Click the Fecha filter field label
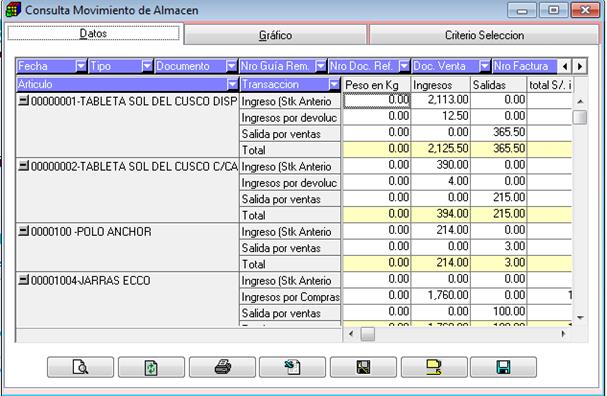The image size is (607, 396). (x=33, y=66)
